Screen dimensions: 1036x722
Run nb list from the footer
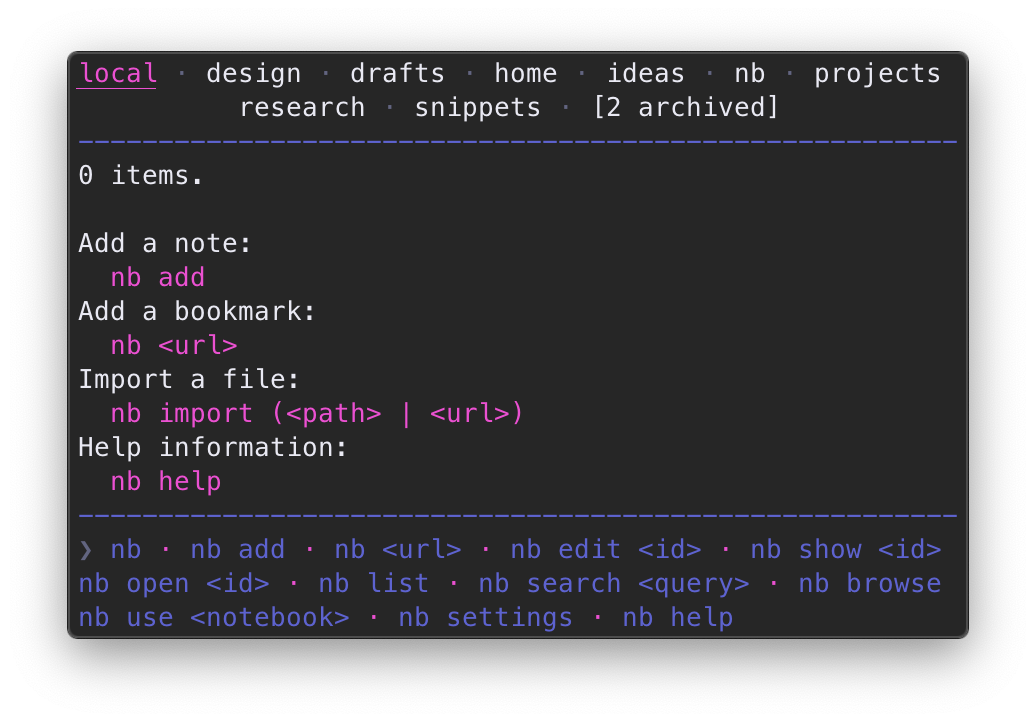(x=372, y=583)
